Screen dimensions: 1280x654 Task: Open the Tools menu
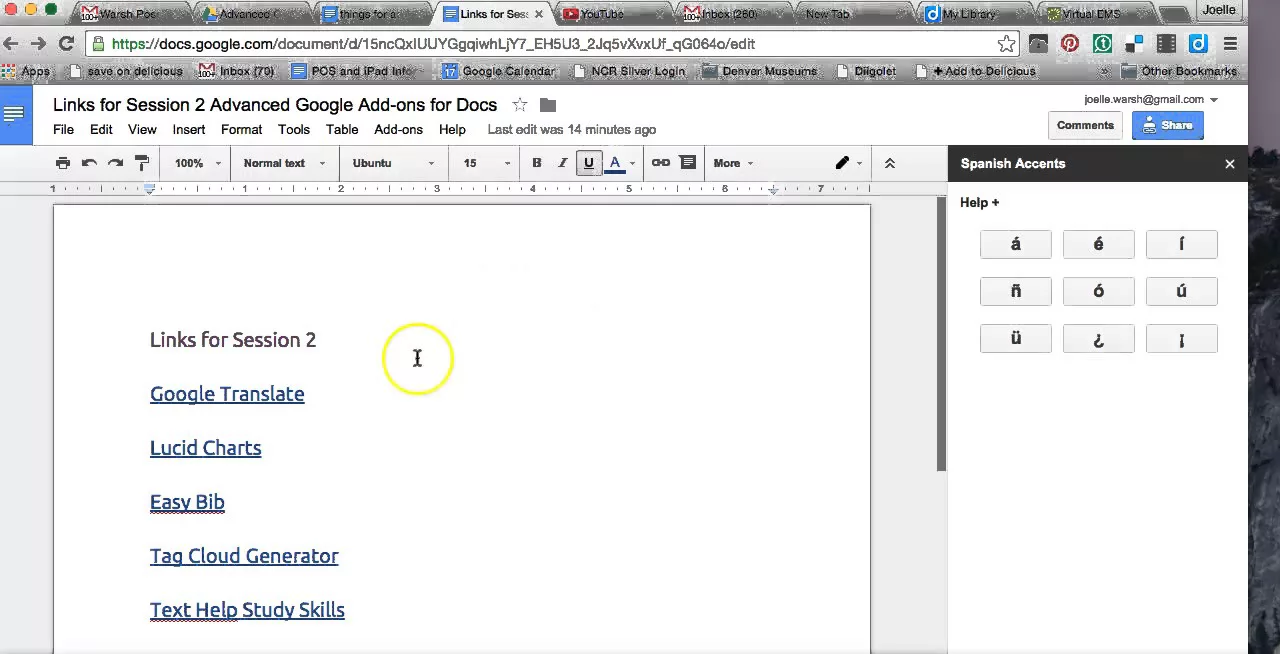[x=294, y=129]
